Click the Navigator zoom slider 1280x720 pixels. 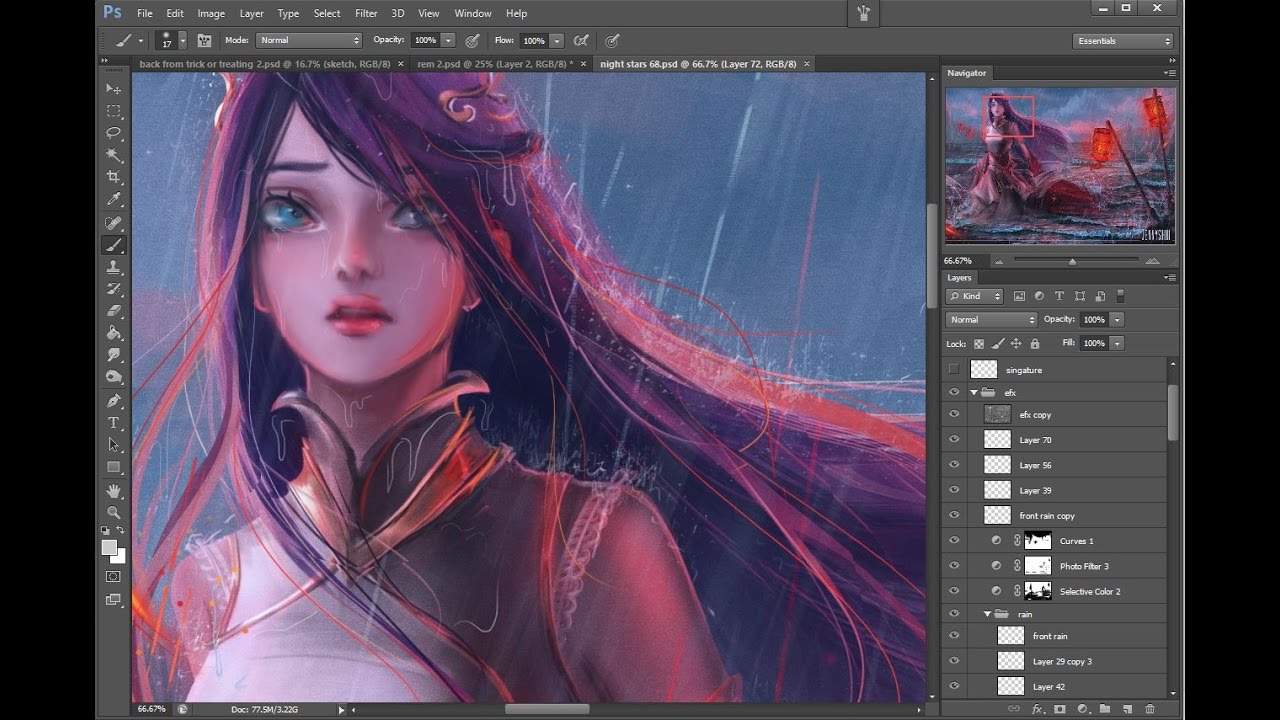pyautogui.click(x=1072, y=261)
